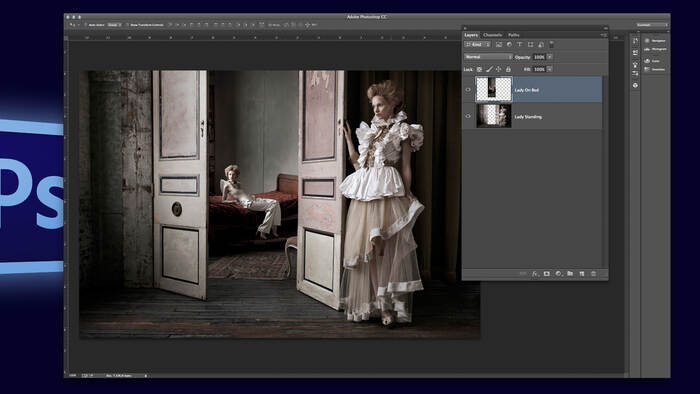The height and width of the screenshot is (394, 700).
Task: Filter layers by pixel layers icon
Action: click(x=499, y=45)
